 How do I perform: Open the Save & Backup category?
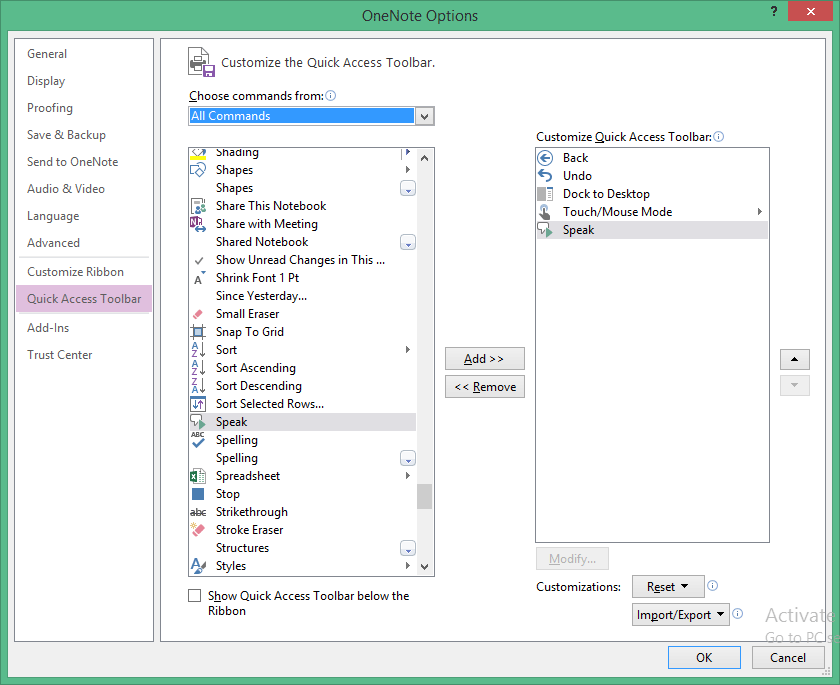click(x=66, y=135)
